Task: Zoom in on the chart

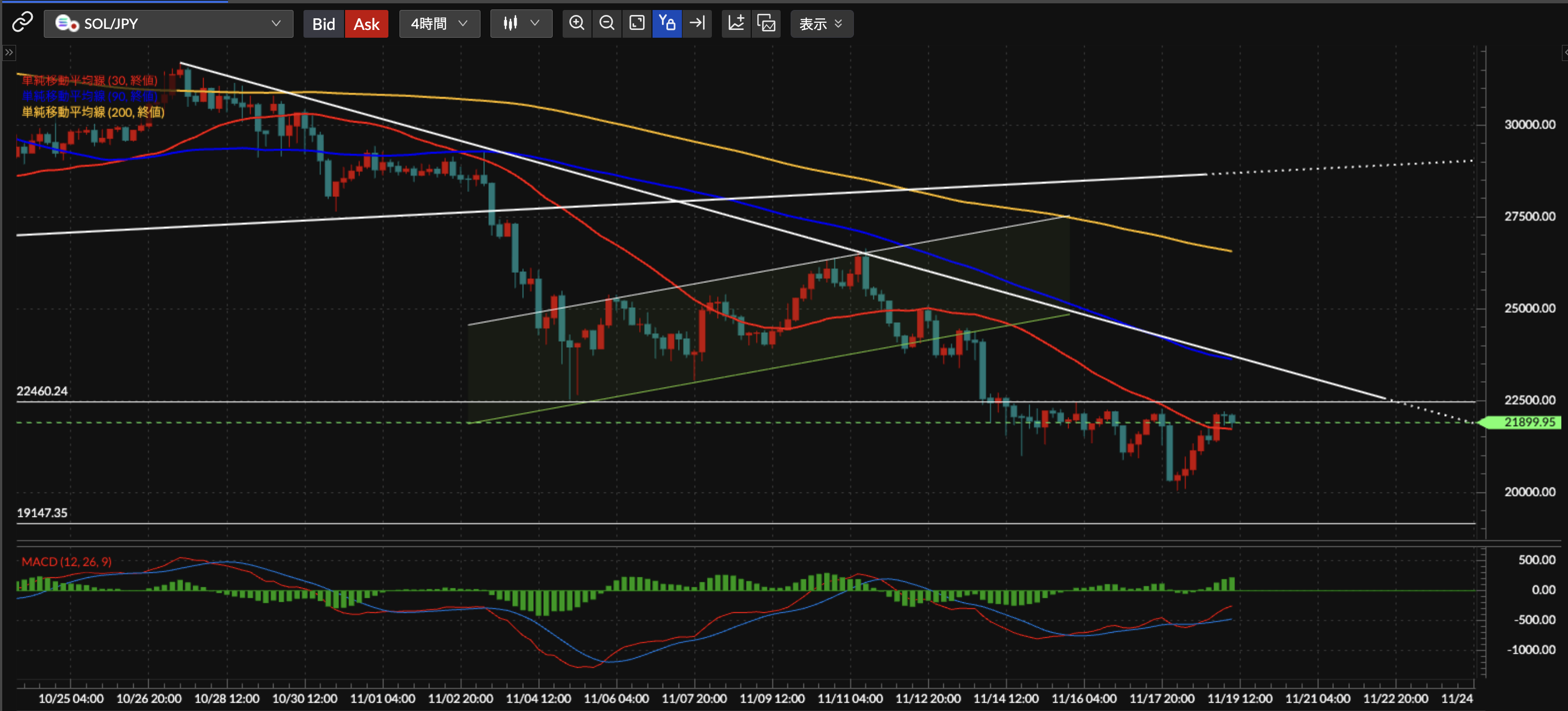Action: (576, 24)
